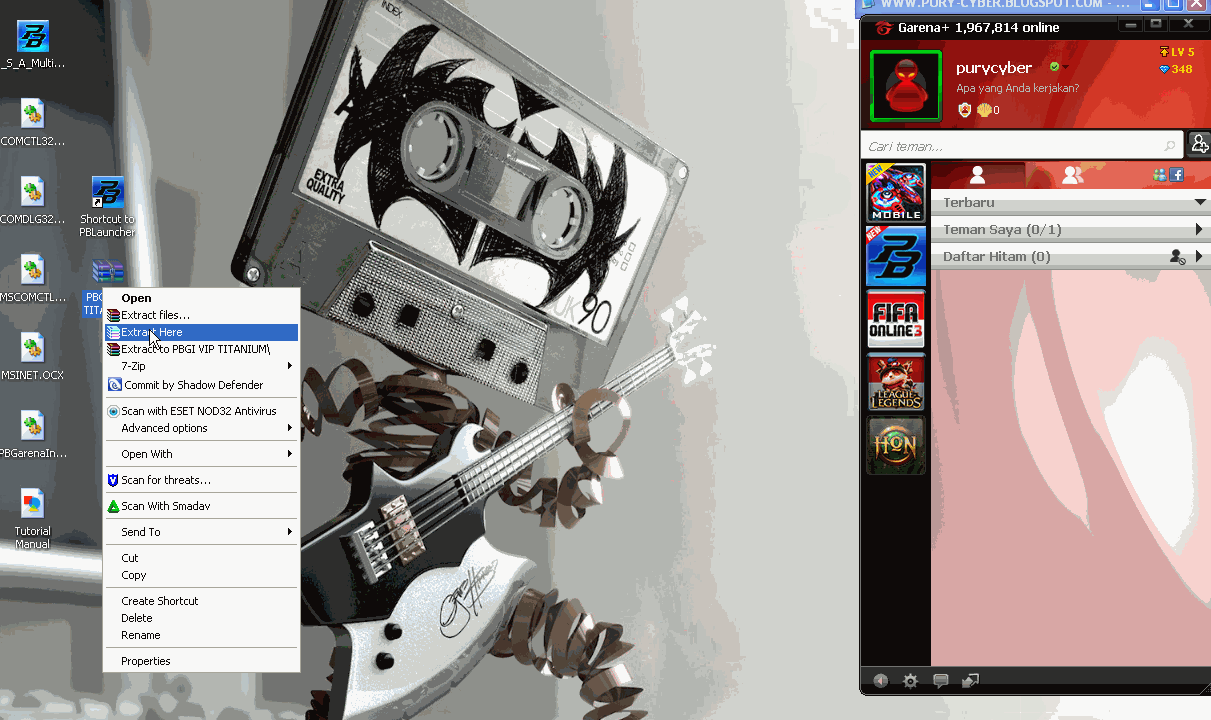
Task: Choose Extract files... option
Action: click(x=201, y=315)
